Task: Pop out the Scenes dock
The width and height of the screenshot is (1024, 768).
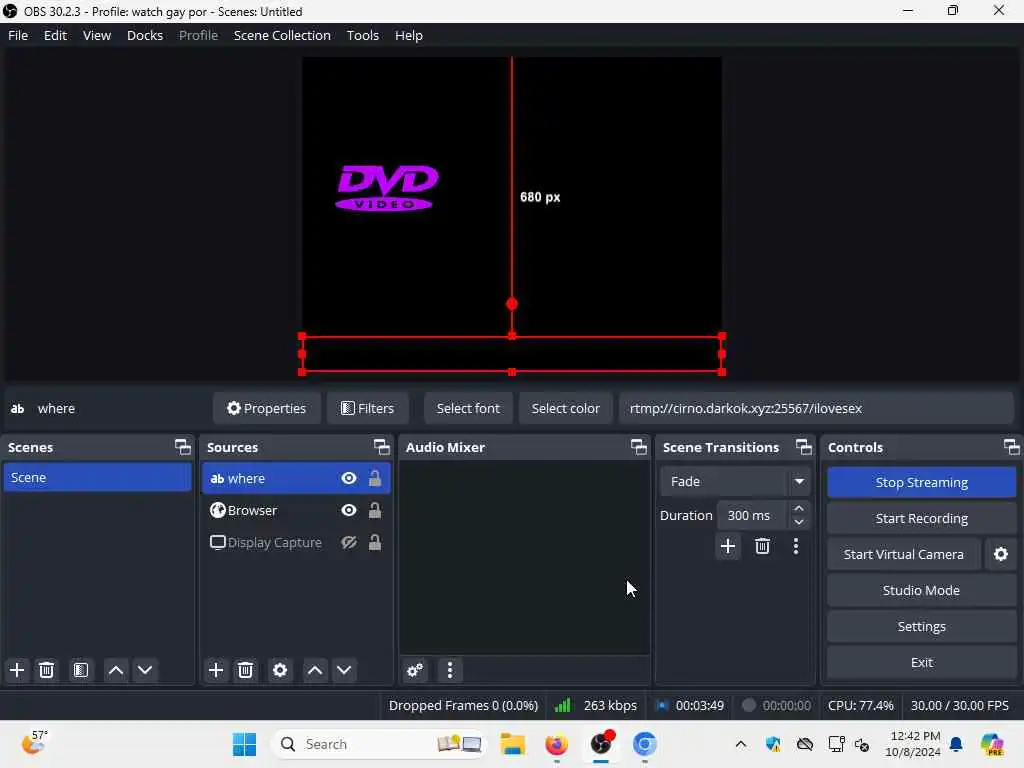Action: [183, 447]
